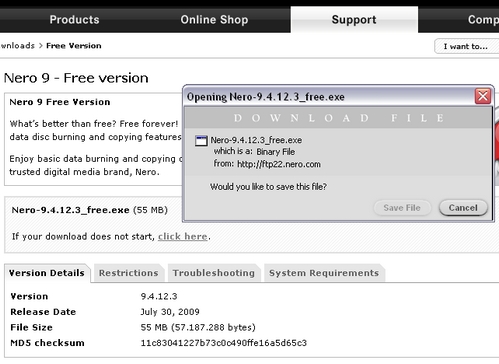This screenshot has width=499, height=364.
Task: Click the release date July 30, 2009
Action: coord(170,312)
